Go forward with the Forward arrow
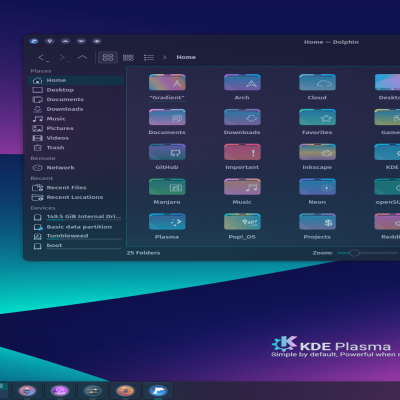 click(x=63, y=58)
